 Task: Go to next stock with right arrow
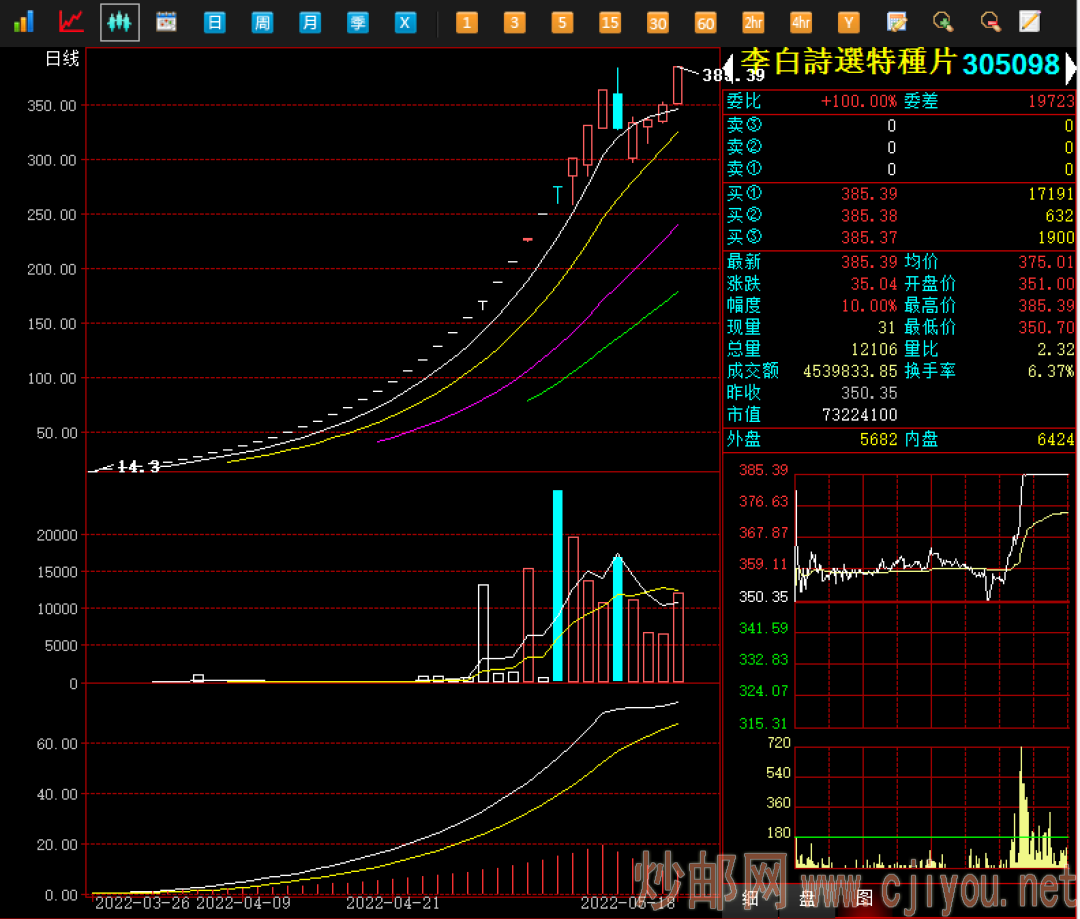click(1071, 67)
